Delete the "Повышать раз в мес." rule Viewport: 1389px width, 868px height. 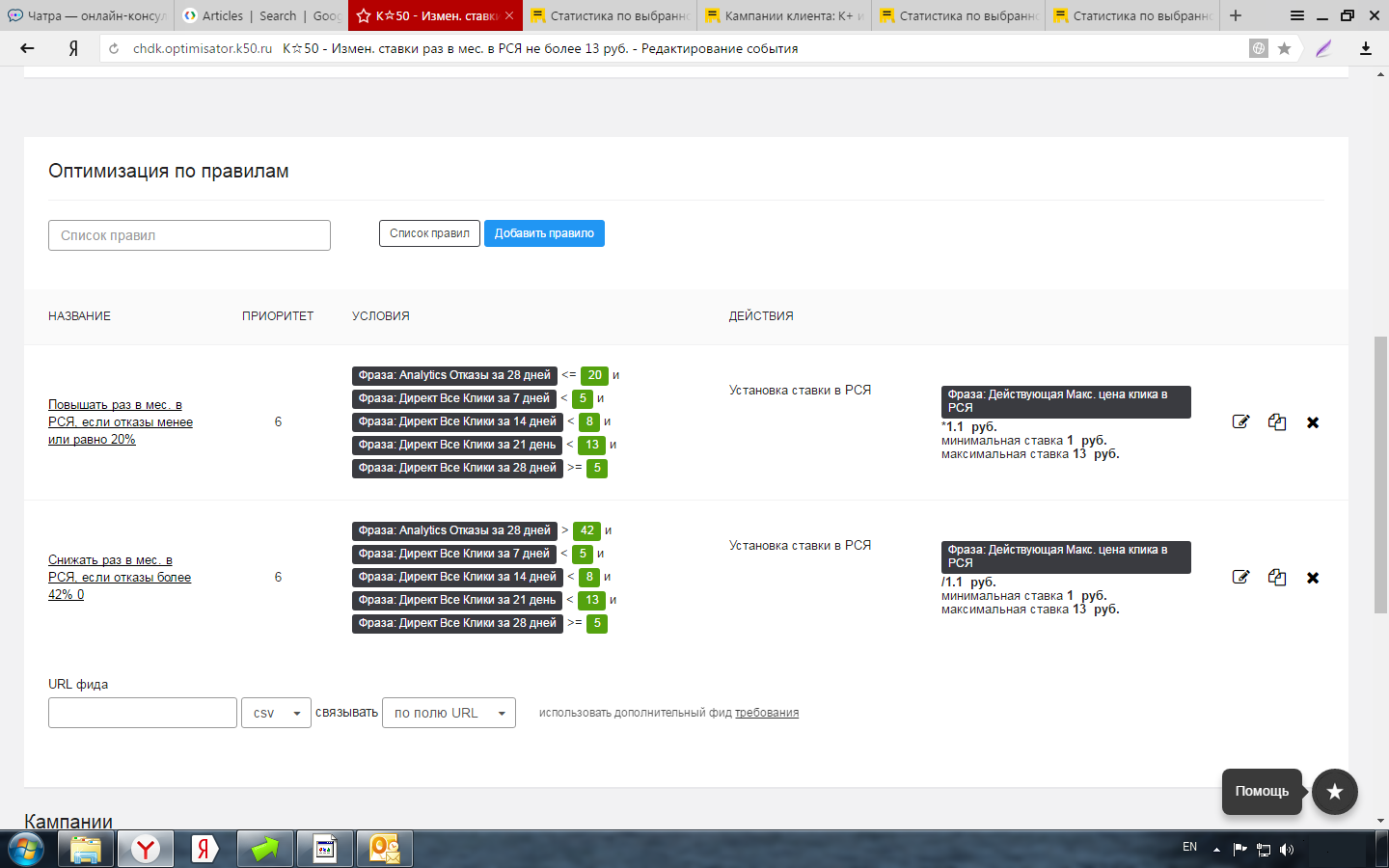pos(1313,422)
